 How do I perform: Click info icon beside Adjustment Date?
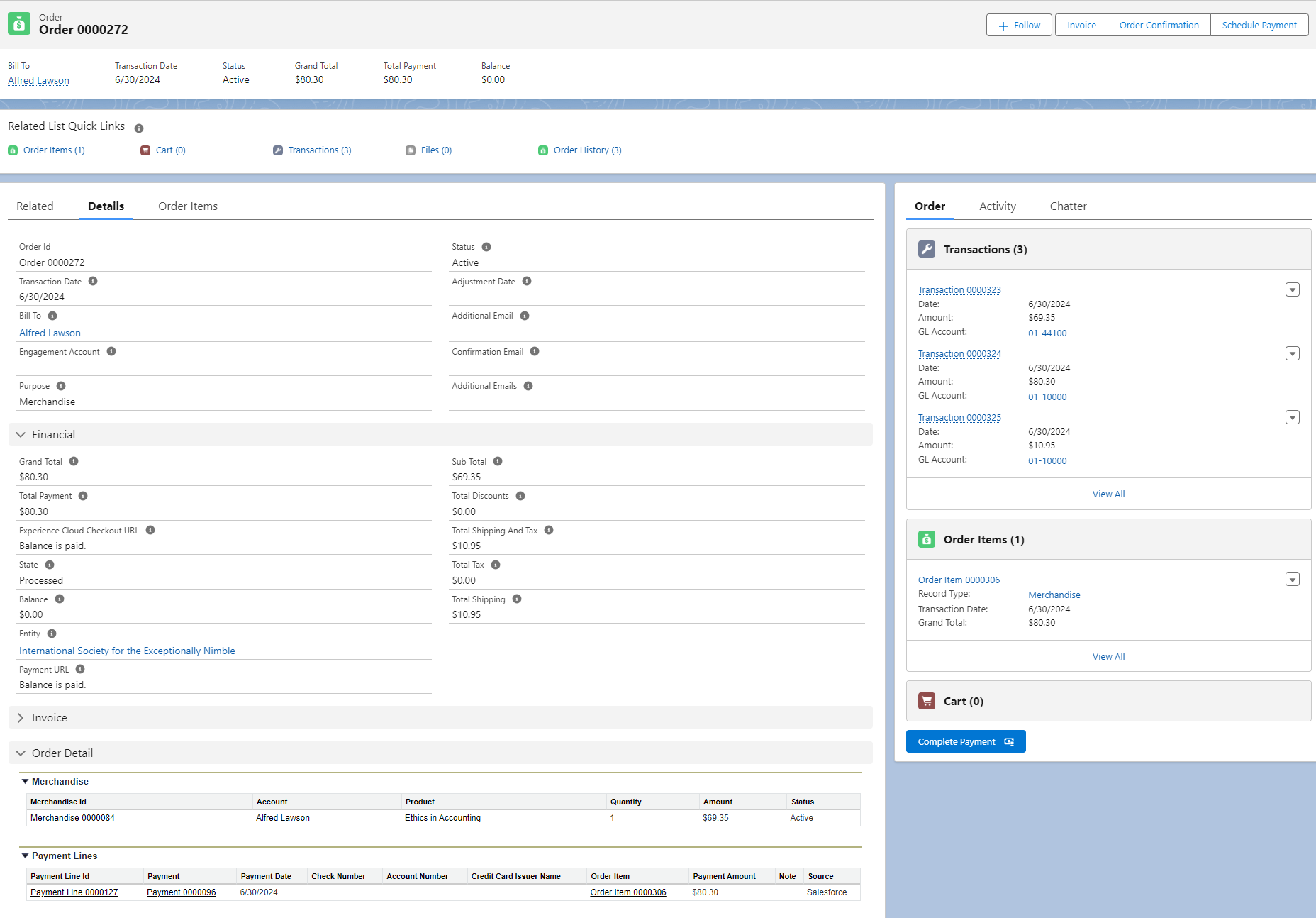click(x=527, y=281)
